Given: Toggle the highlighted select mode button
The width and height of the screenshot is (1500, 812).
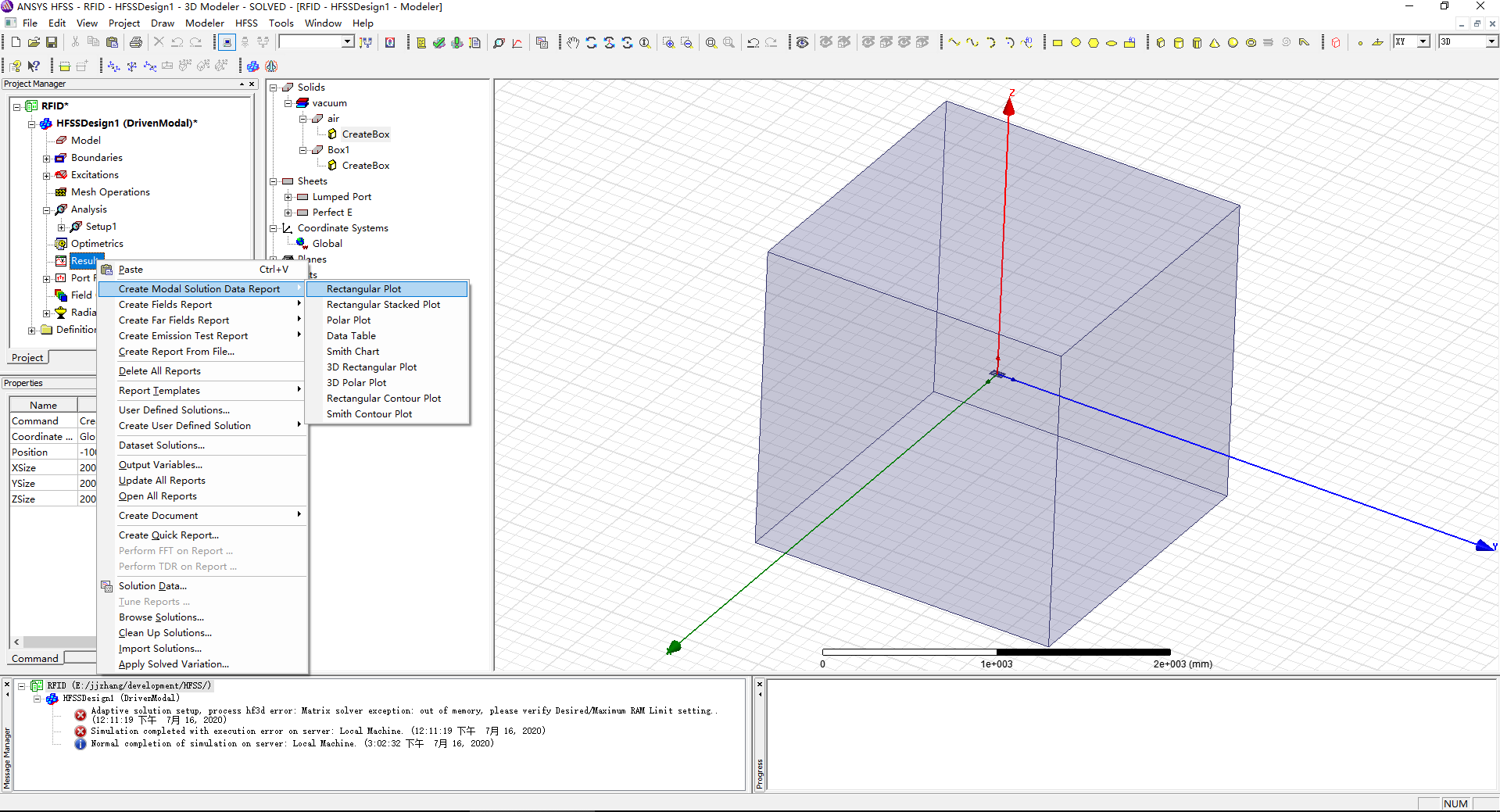Looking at the screenshot, I should 227,42.
